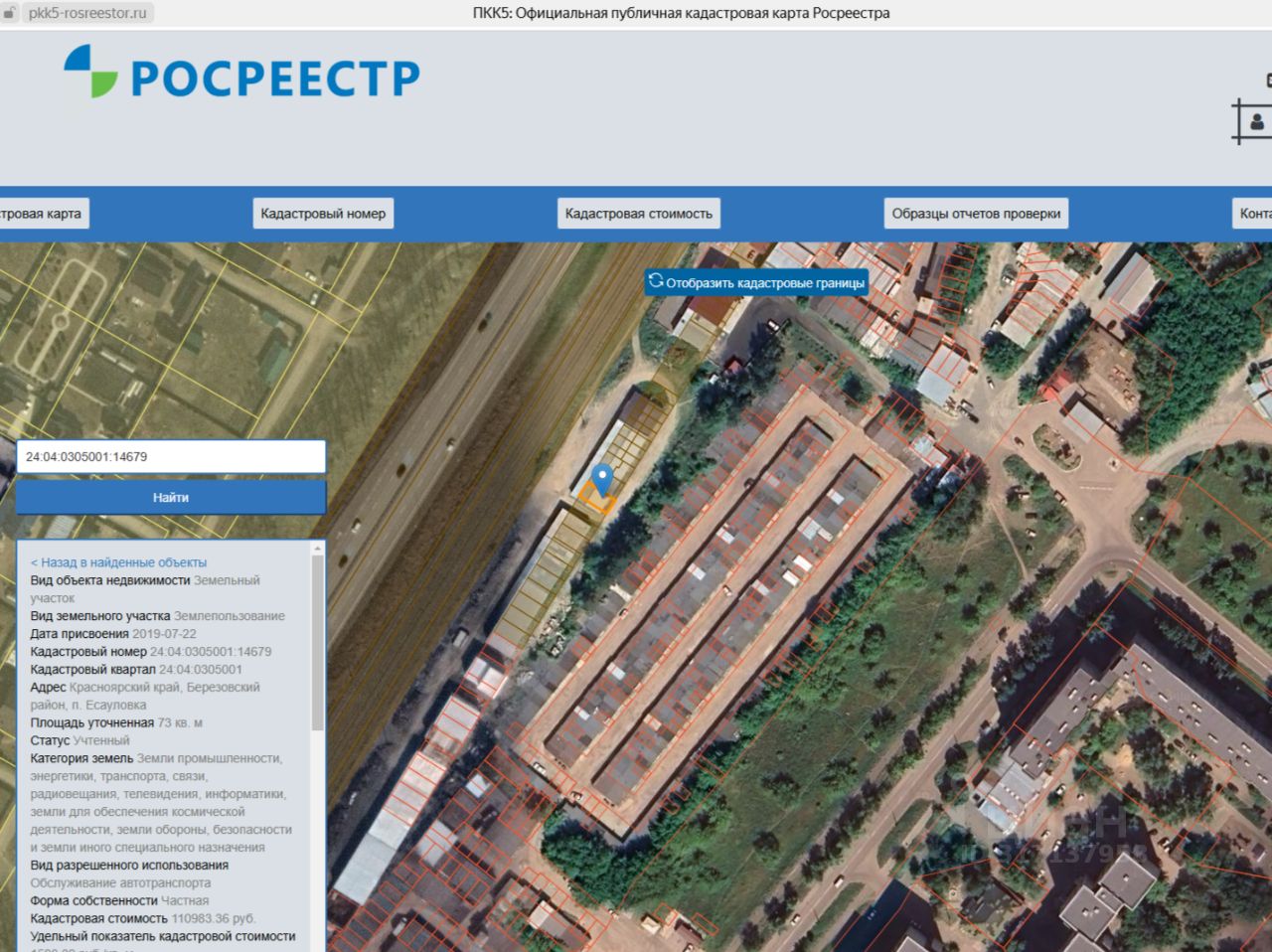Click the Обслуживание автотранспорта usage text
Image resolution: width=1272 pixels, height=952 pixels.
[120, 883]
